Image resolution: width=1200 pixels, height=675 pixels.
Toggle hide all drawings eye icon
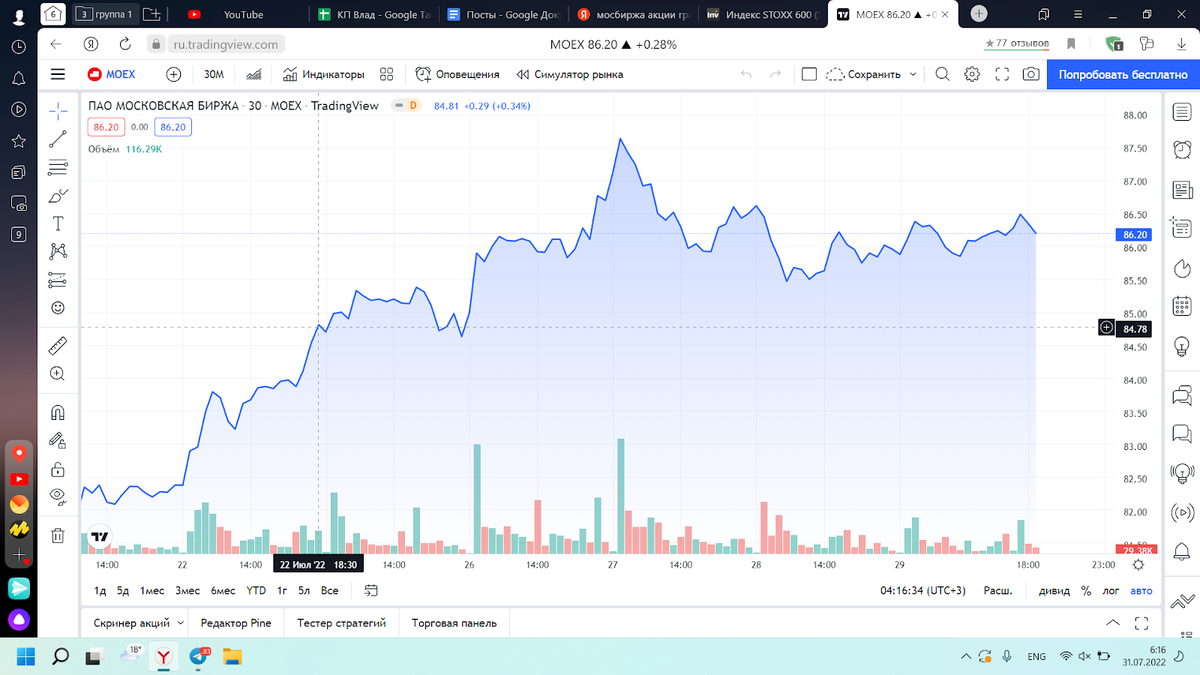58,496
